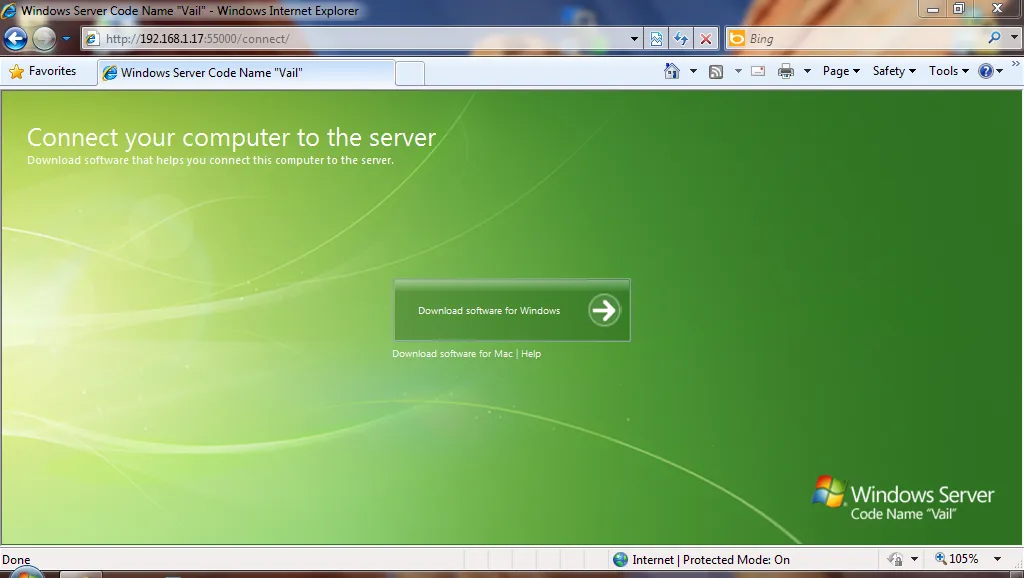This screenshot has width=1024, height=578.
Task: Stop loading with the red X icon
Action: click(x=706, y=39)
